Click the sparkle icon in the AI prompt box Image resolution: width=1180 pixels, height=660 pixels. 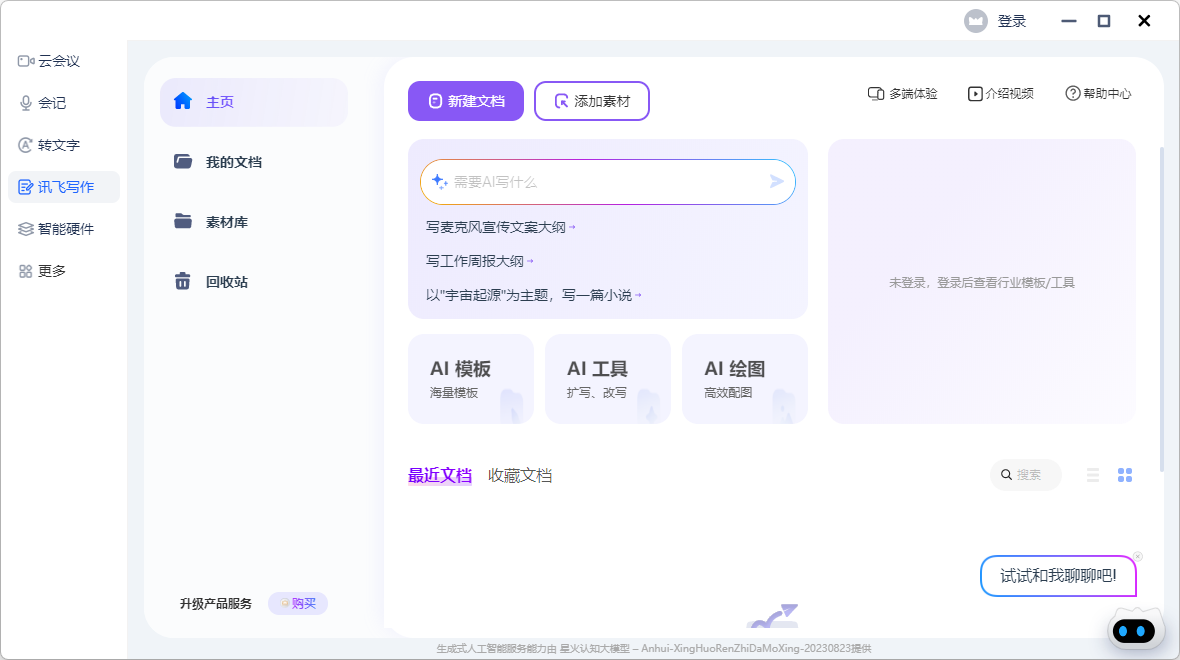[439, 181]
